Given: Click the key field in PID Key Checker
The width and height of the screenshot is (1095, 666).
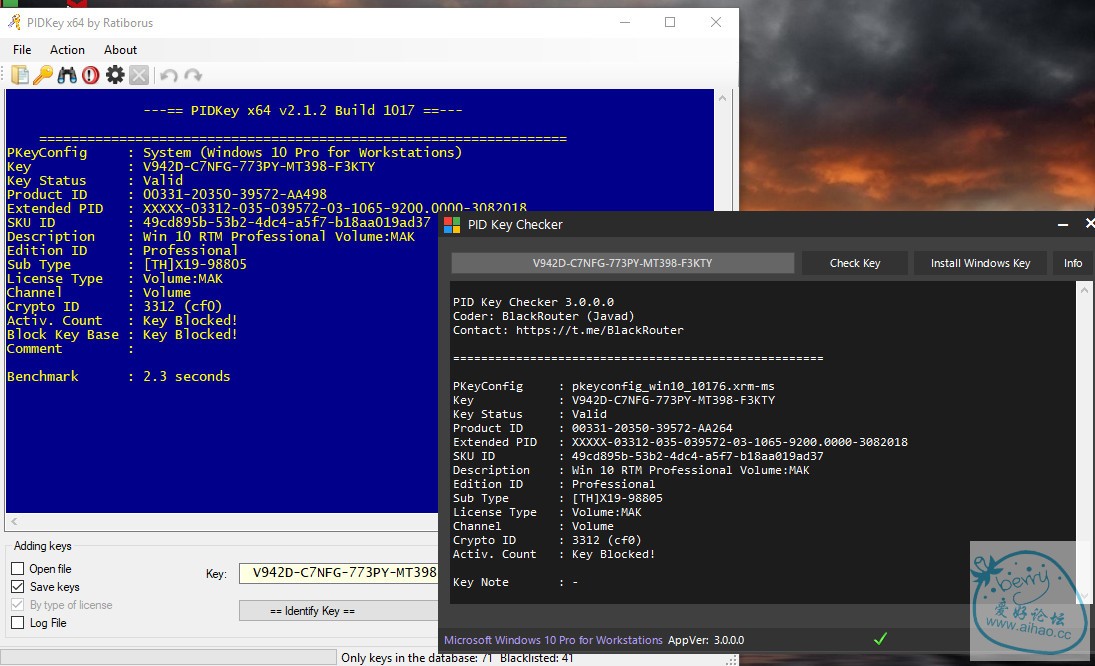Looking at the screenshot, I should click(x=622, y=263).
